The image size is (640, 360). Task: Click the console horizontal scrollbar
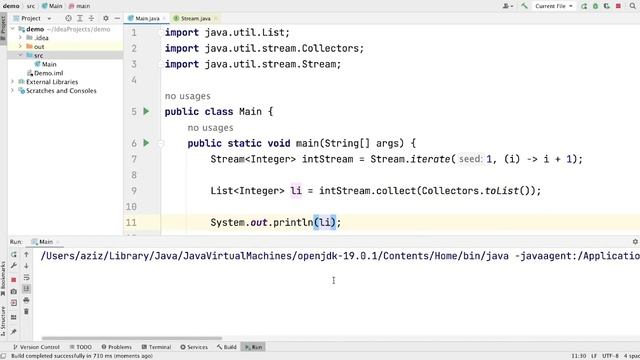[x=132, y=338]
